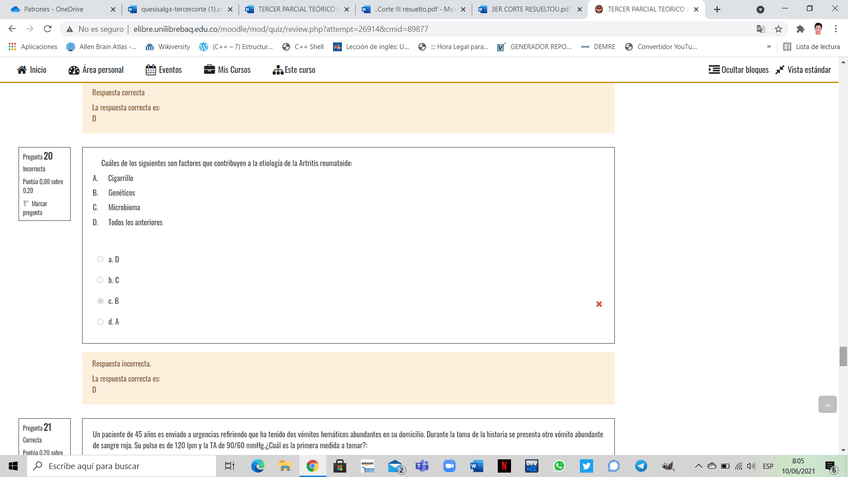This screenshot has width=848, height=477.
Task: Open Microsoft Store taskbar icon
Action: 340,466
